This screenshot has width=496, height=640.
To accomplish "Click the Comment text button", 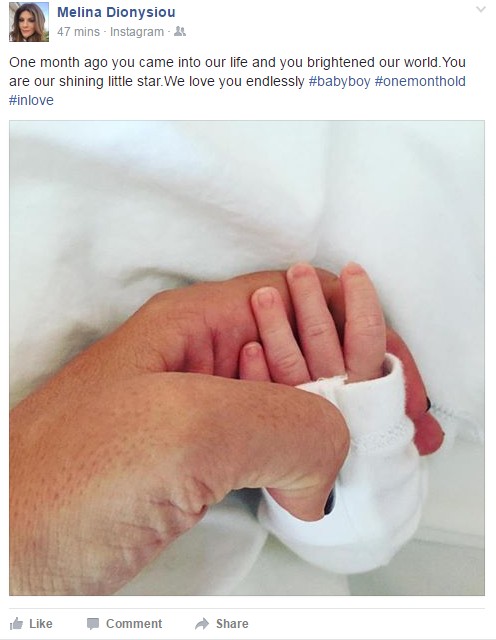I will tap(134, 624).
